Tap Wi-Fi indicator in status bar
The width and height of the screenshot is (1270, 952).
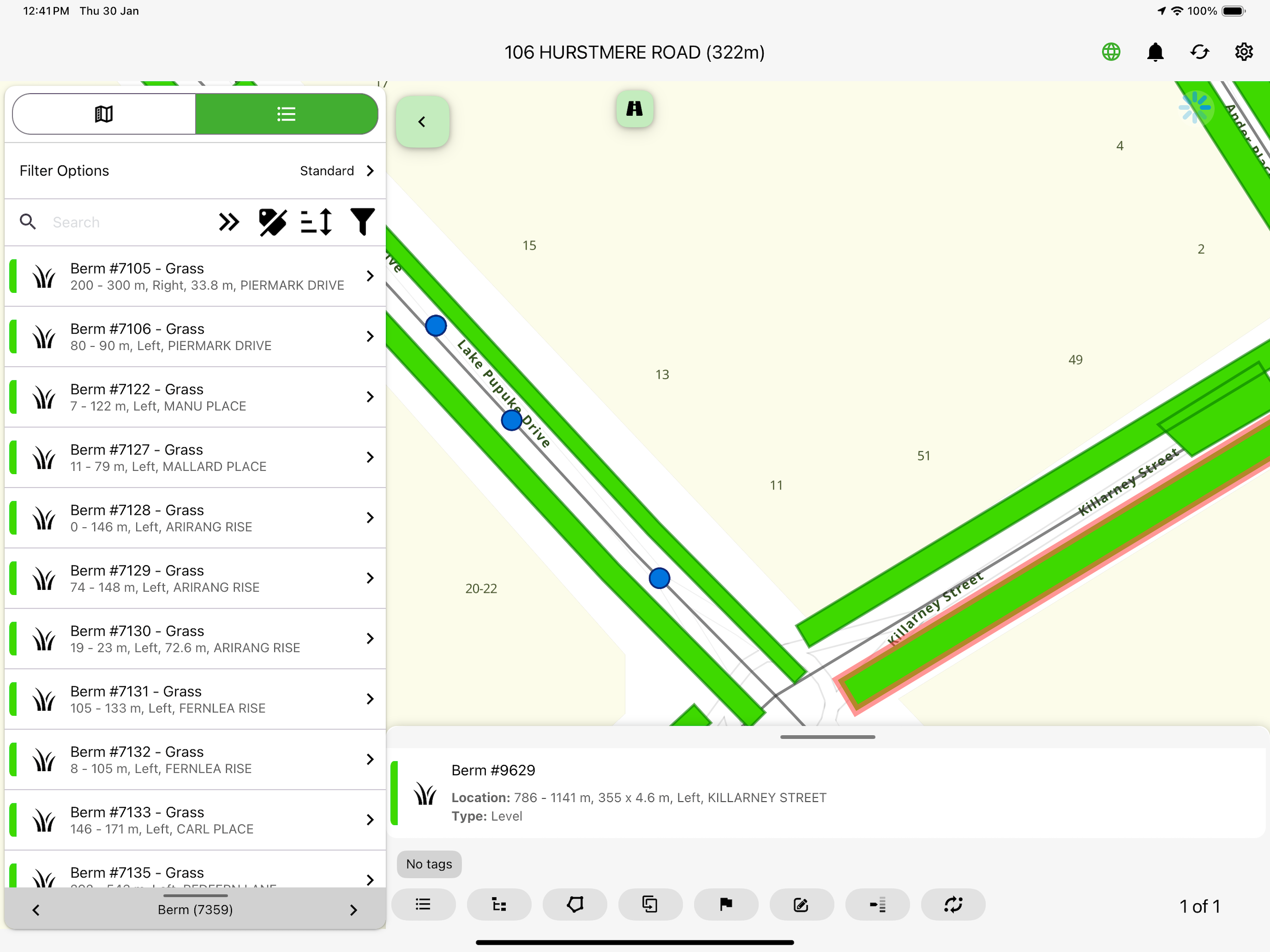(x=1177, y=11)
